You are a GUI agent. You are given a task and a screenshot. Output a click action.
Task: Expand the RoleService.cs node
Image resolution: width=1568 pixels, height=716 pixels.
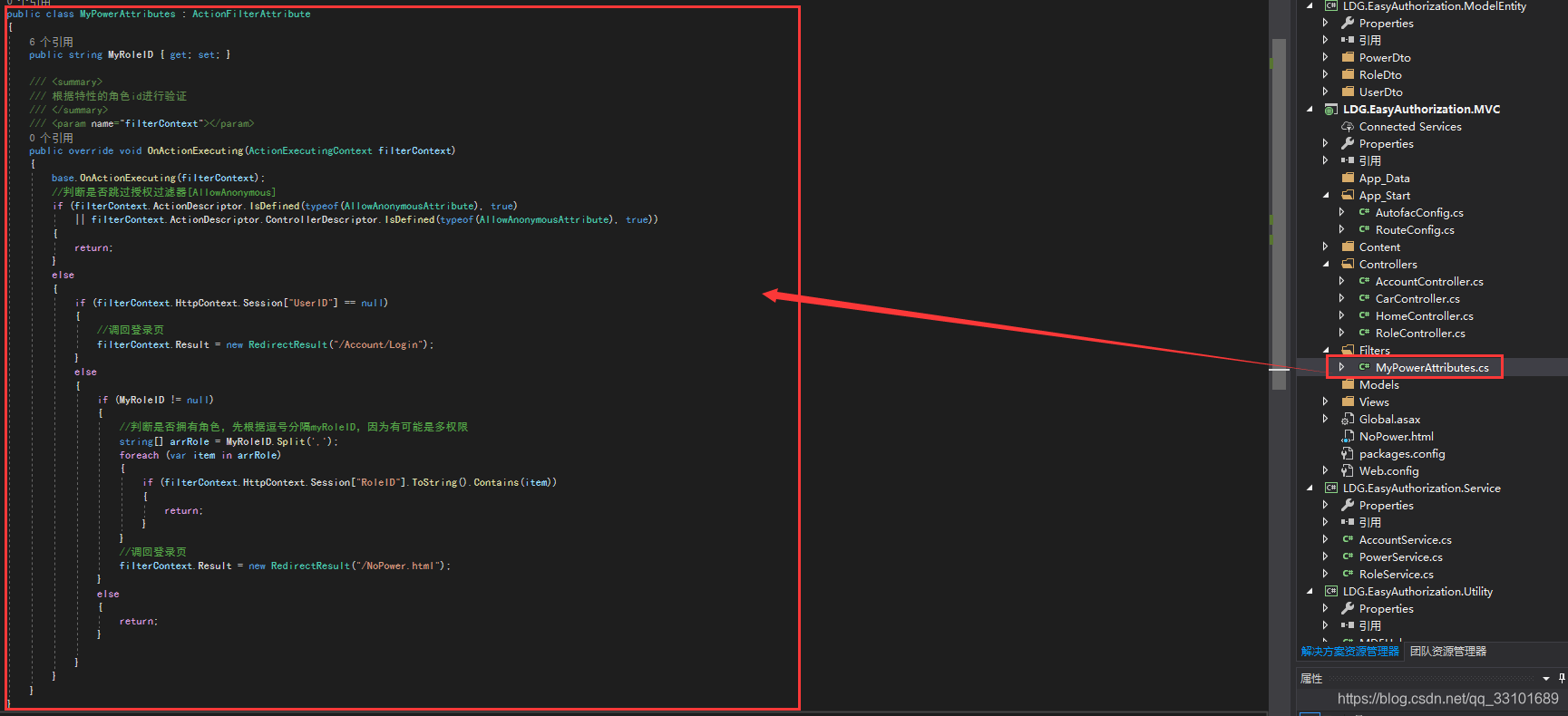coord(1326,574)
